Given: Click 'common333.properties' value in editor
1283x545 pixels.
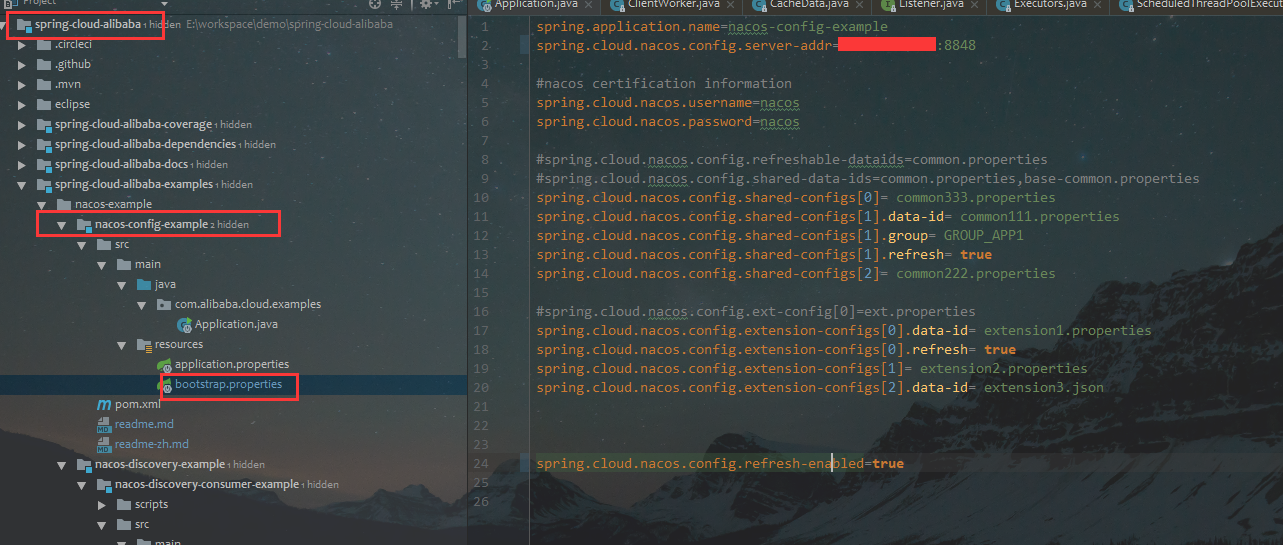Looking at the screenshot, I should (976, 197).
